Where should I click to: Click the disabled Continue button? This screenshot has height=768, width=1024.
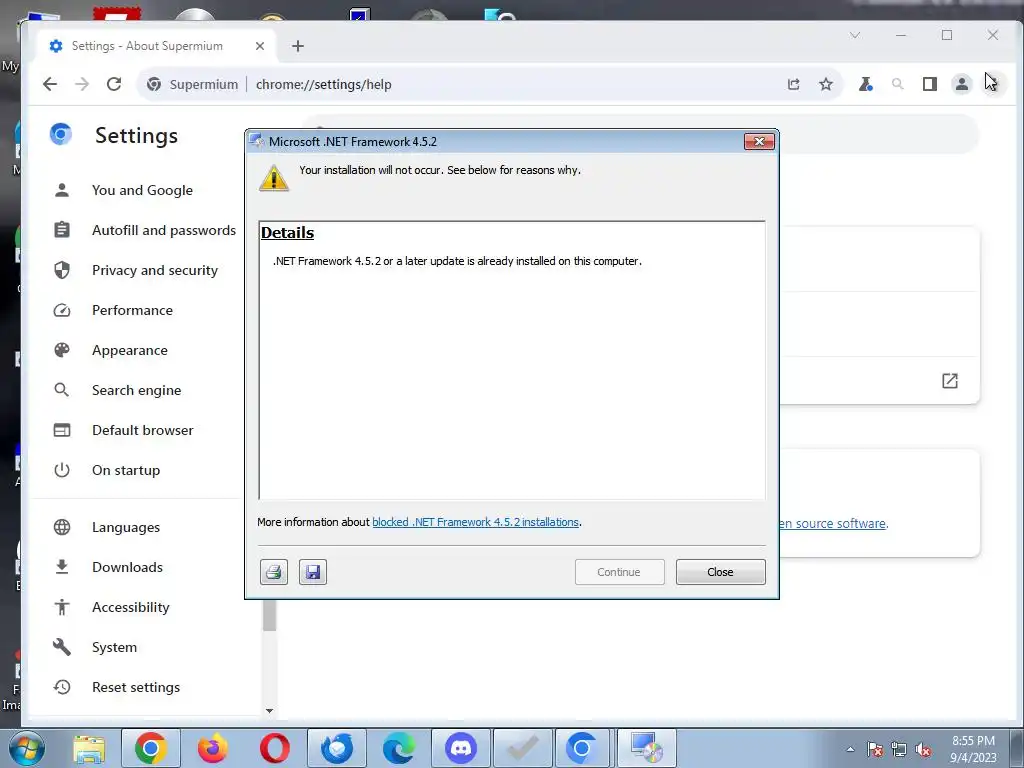point(619,572)
